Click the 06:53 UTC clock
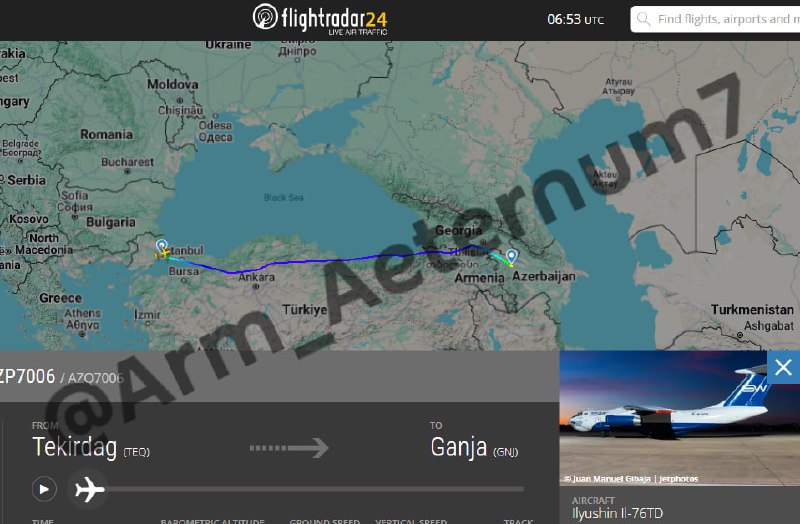Screen dimensions: 800x524 [x=576, y=19]
